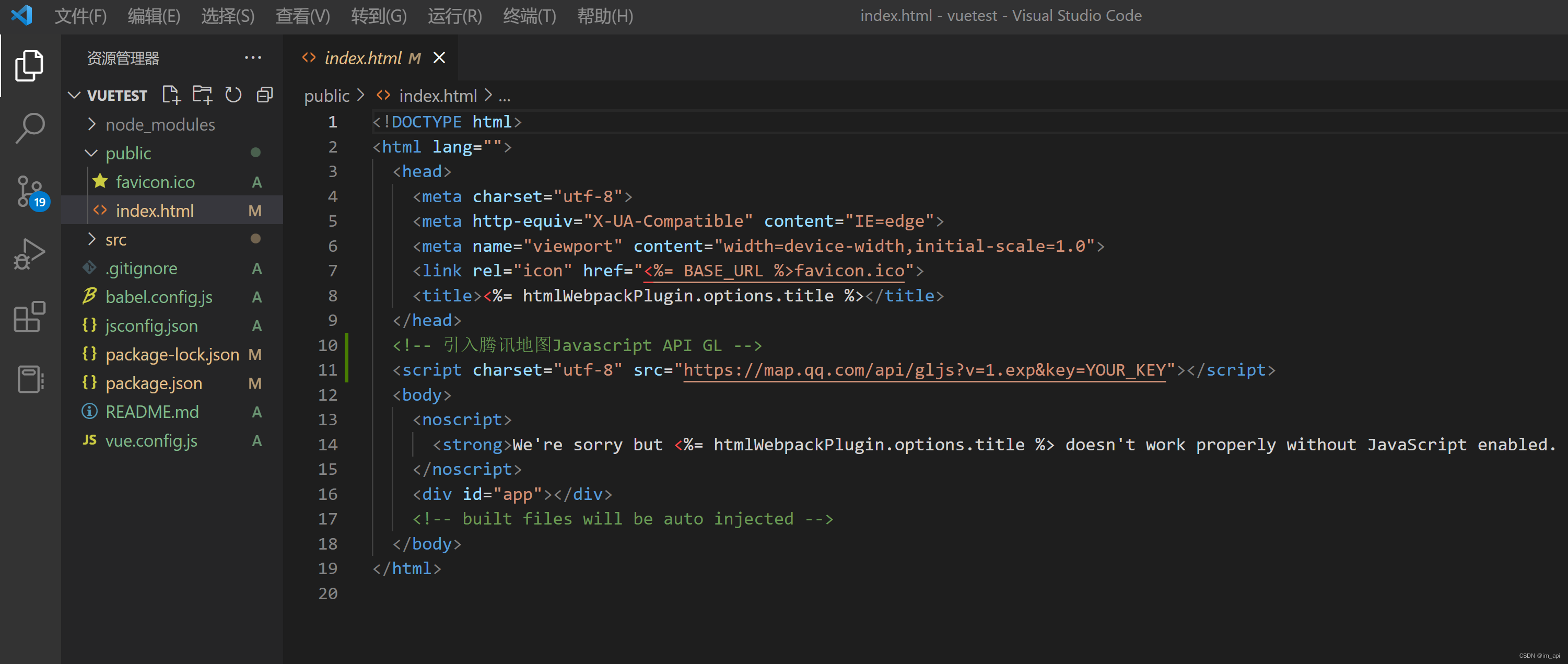Click the public breadcrumb segment
This screenshot has height=664, width=1568.
[327, 96]
